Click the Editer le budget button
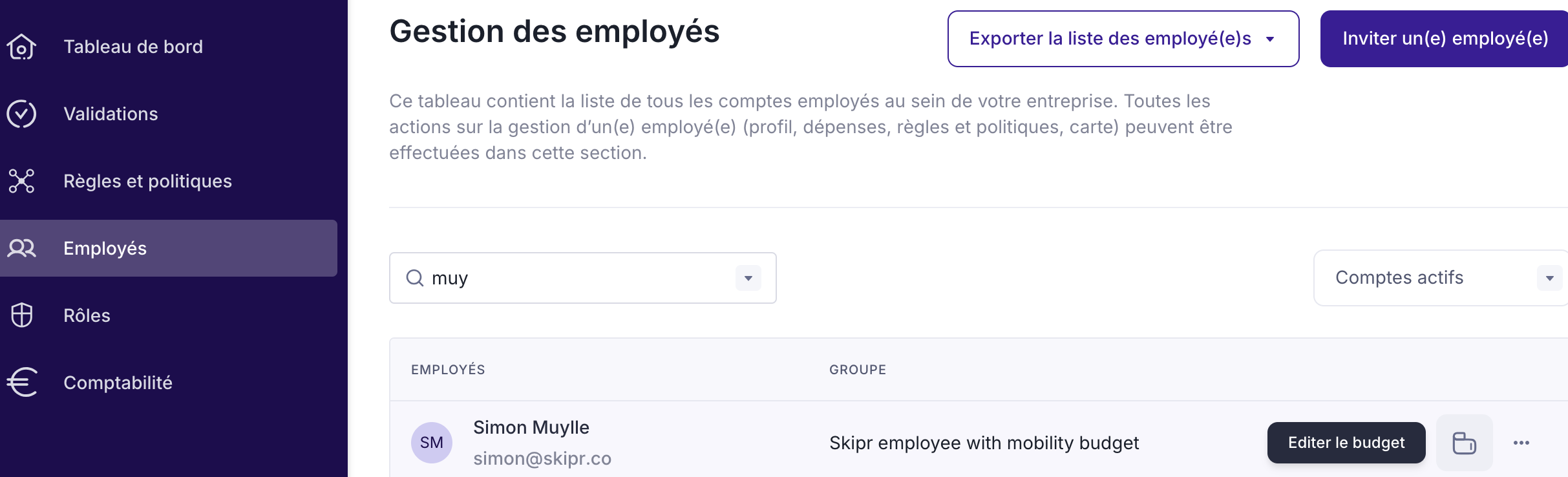Screen dimensions: 1568x477 (x=1346, y=443)
